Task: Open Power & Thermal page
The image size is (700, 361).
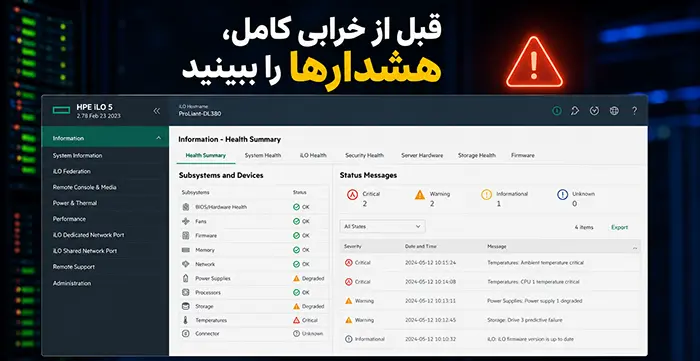Action: [75, 203]
